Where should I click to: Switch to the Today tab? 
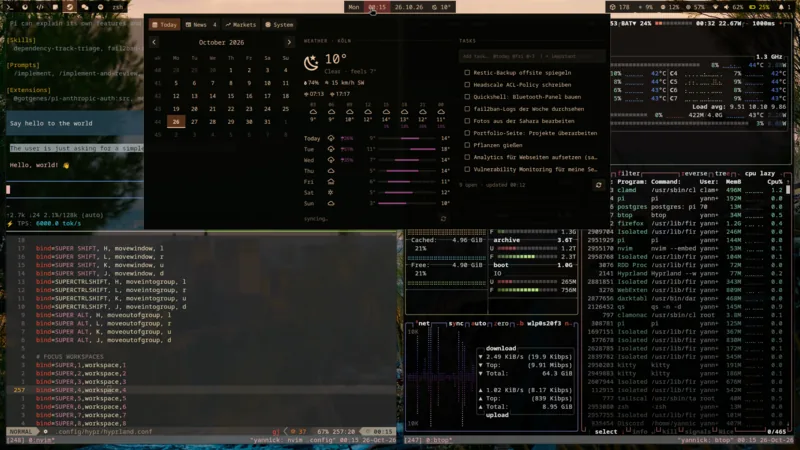[x=164, y=24]
